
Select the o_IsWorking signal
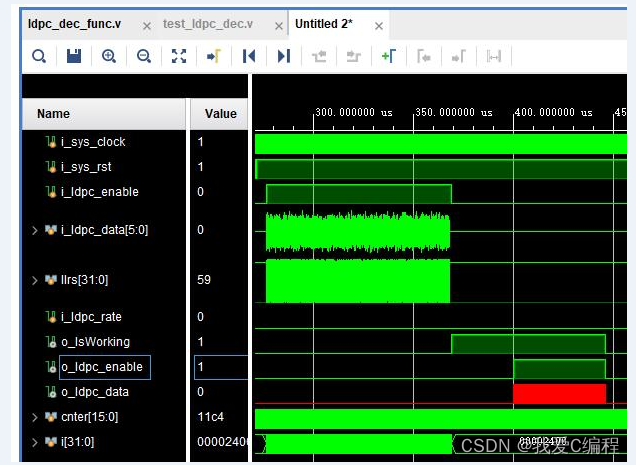coord(95,342)
